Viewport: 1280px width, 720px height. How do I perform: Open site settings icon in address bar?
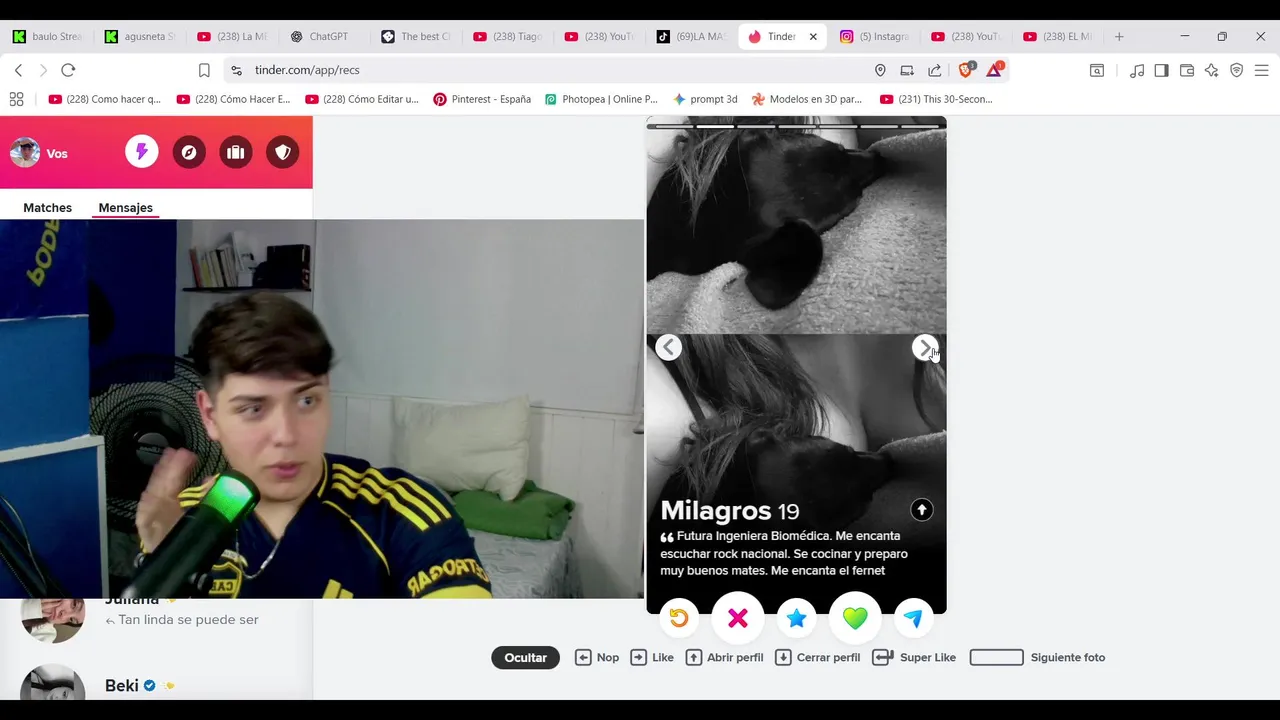[x=236, y=70]
